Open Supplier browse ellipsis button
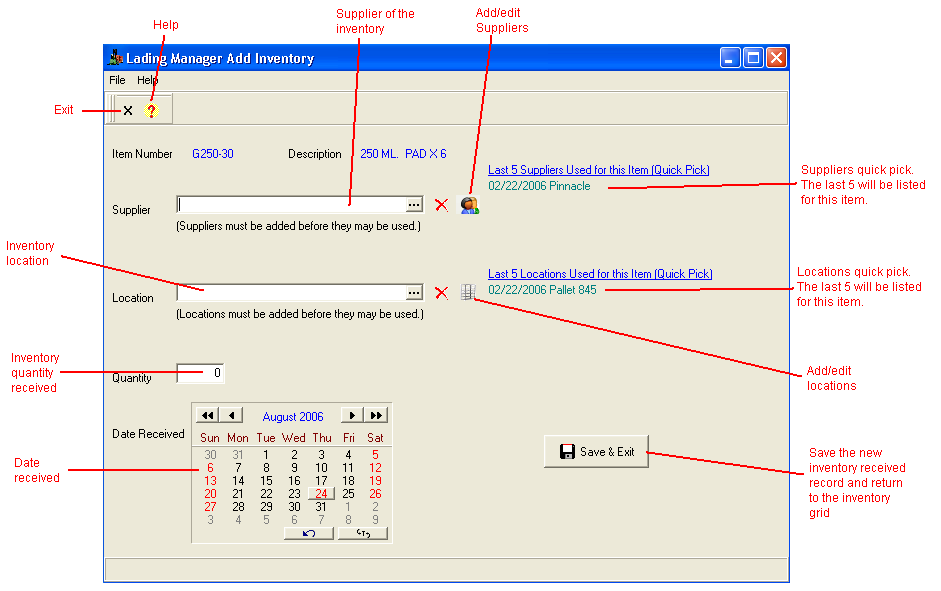Image resolution: width=941 pixels, height=591 pixels. pyautogui.click(x=414, y=205)
